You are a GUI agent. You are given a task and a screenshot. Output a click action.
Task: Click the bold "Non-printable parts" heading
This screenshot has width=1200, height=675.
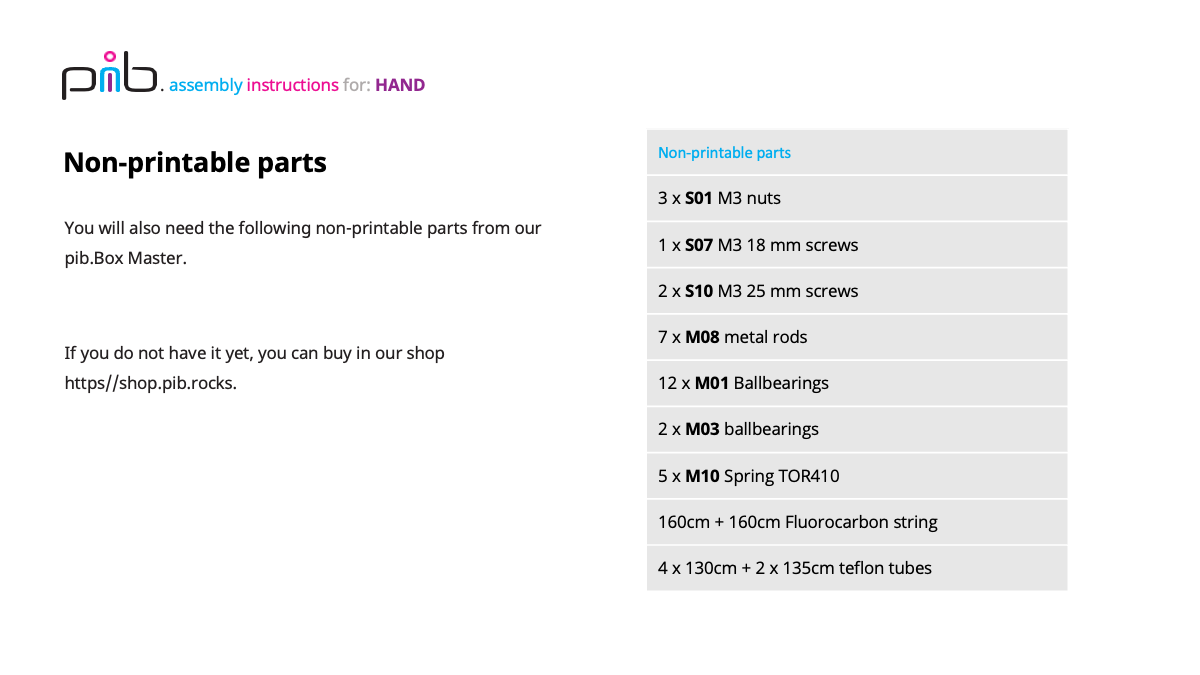click(195, 162)
